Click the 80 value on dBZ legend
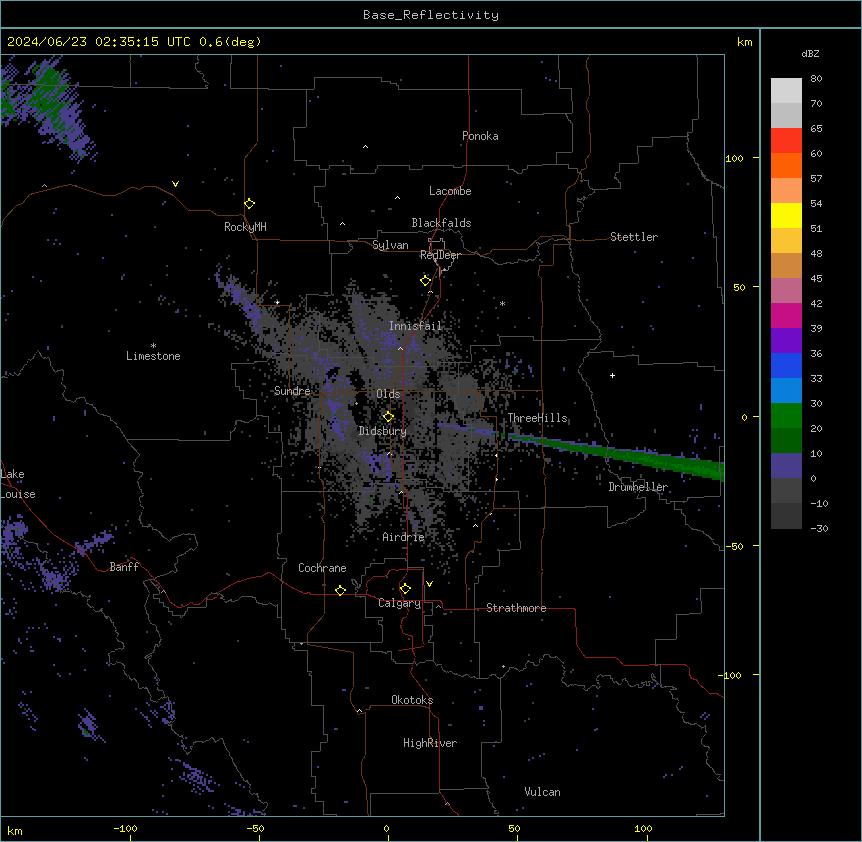Screen dimensions: 862x842 [816, 79]
